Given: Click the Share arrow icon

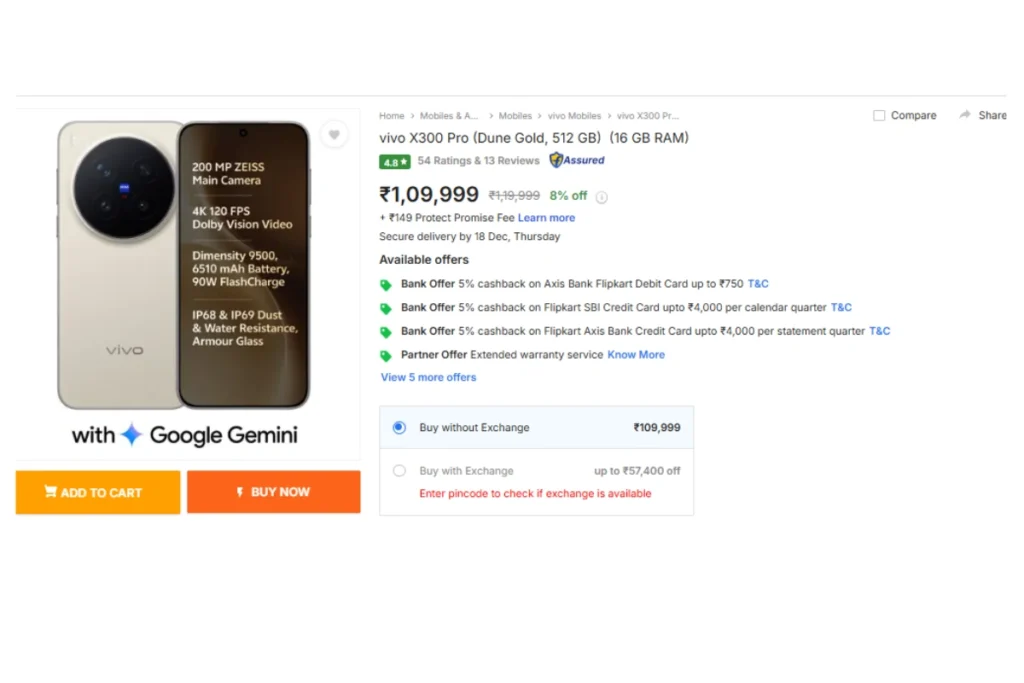Looking at the screenshot, I should [x=965, y=115].
